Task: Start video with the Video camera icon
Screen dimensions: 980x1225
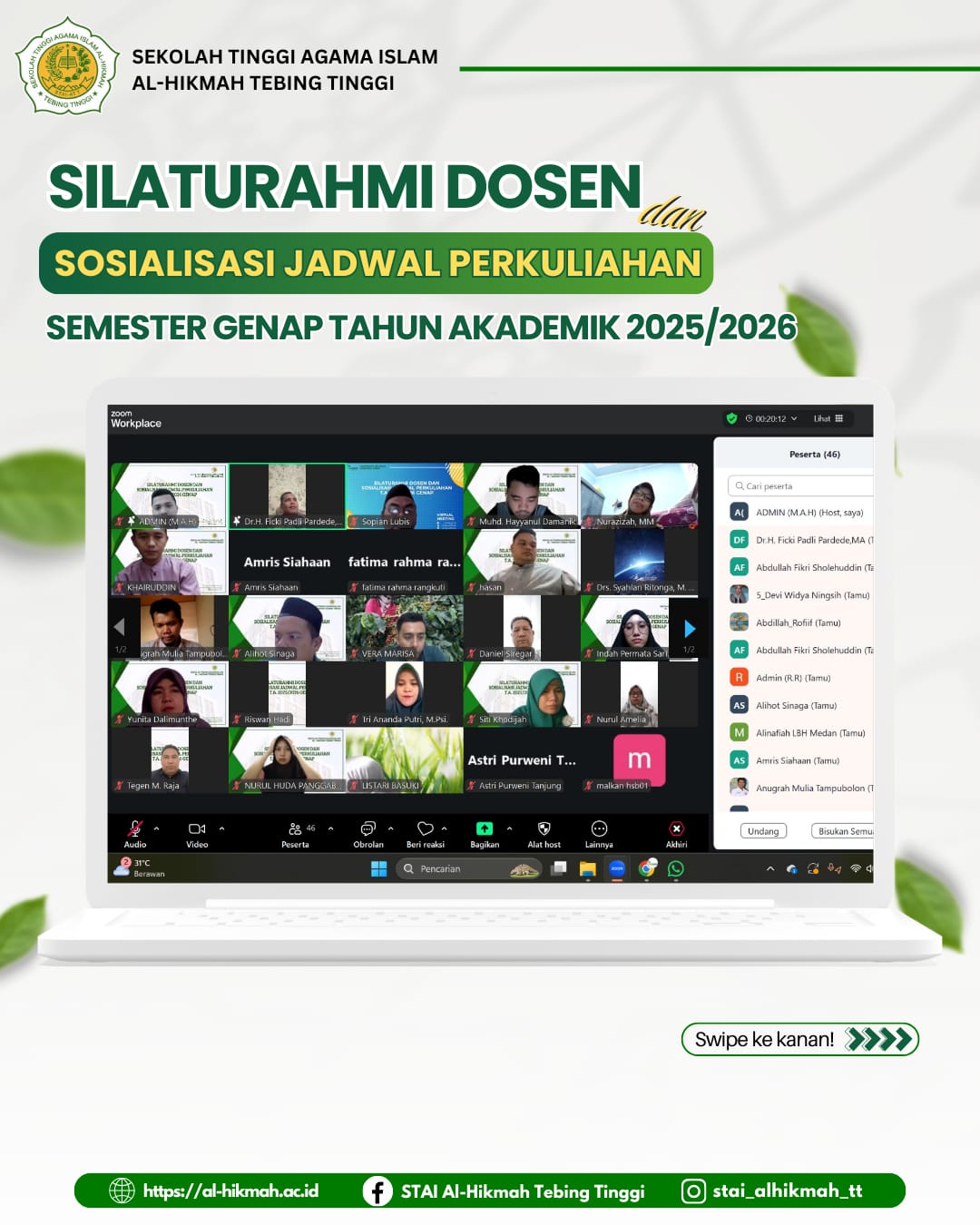Action: click(198, 827)
